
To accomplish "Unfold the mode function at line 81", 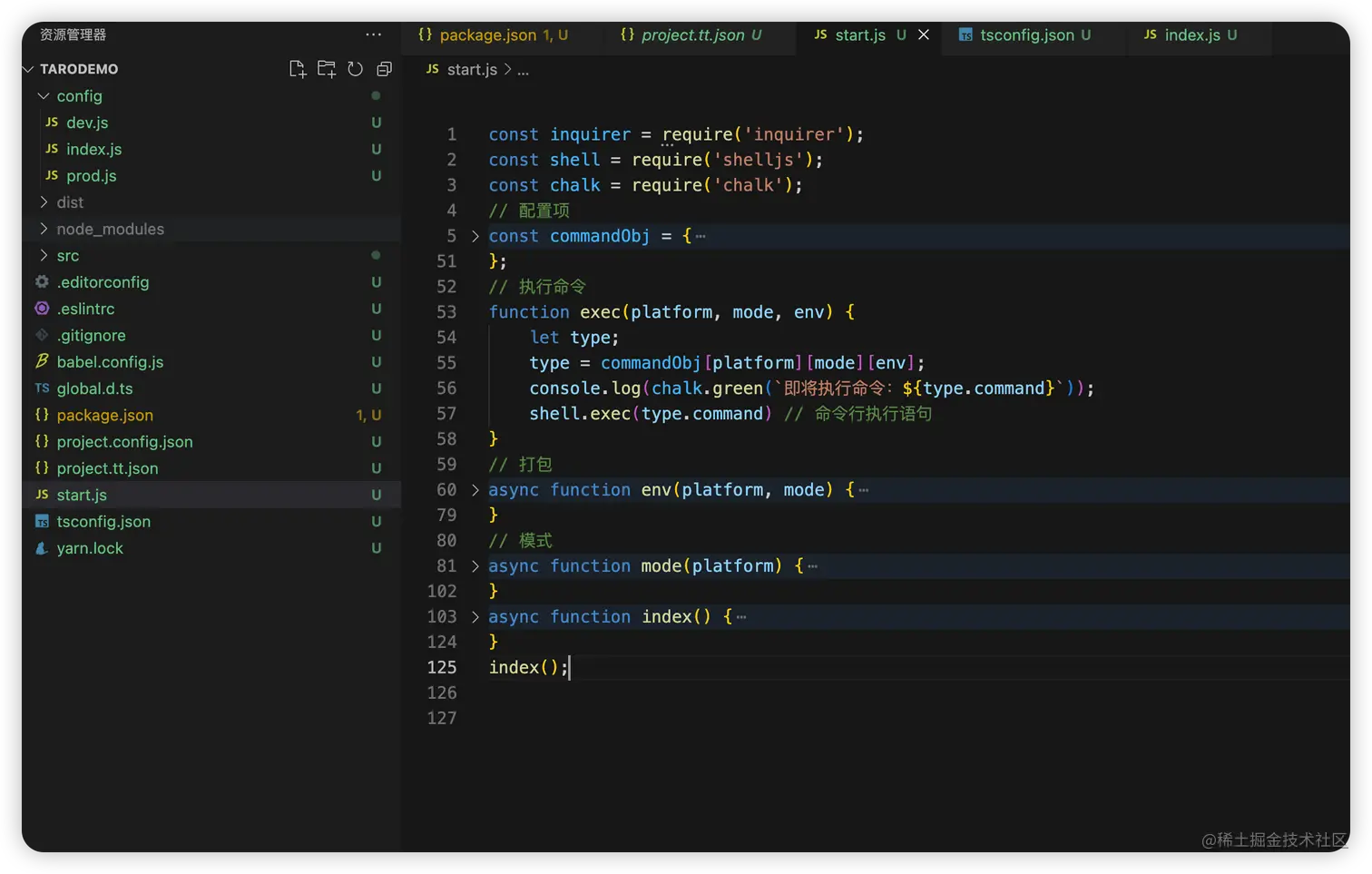I will coord(475,566).
